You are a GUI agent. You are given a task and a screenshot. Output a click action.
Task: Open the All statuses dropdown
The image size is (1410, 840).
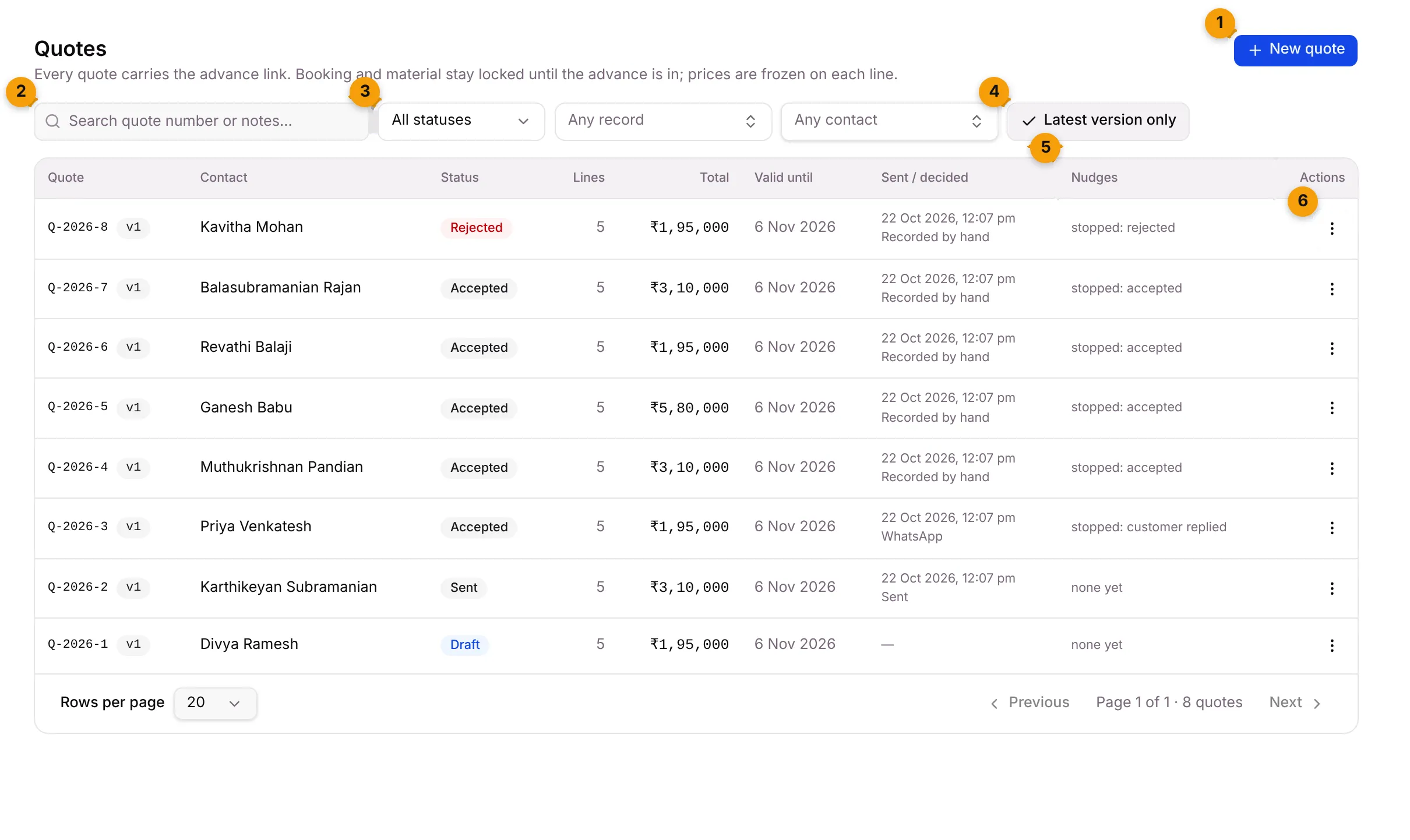tap(461, 121)
